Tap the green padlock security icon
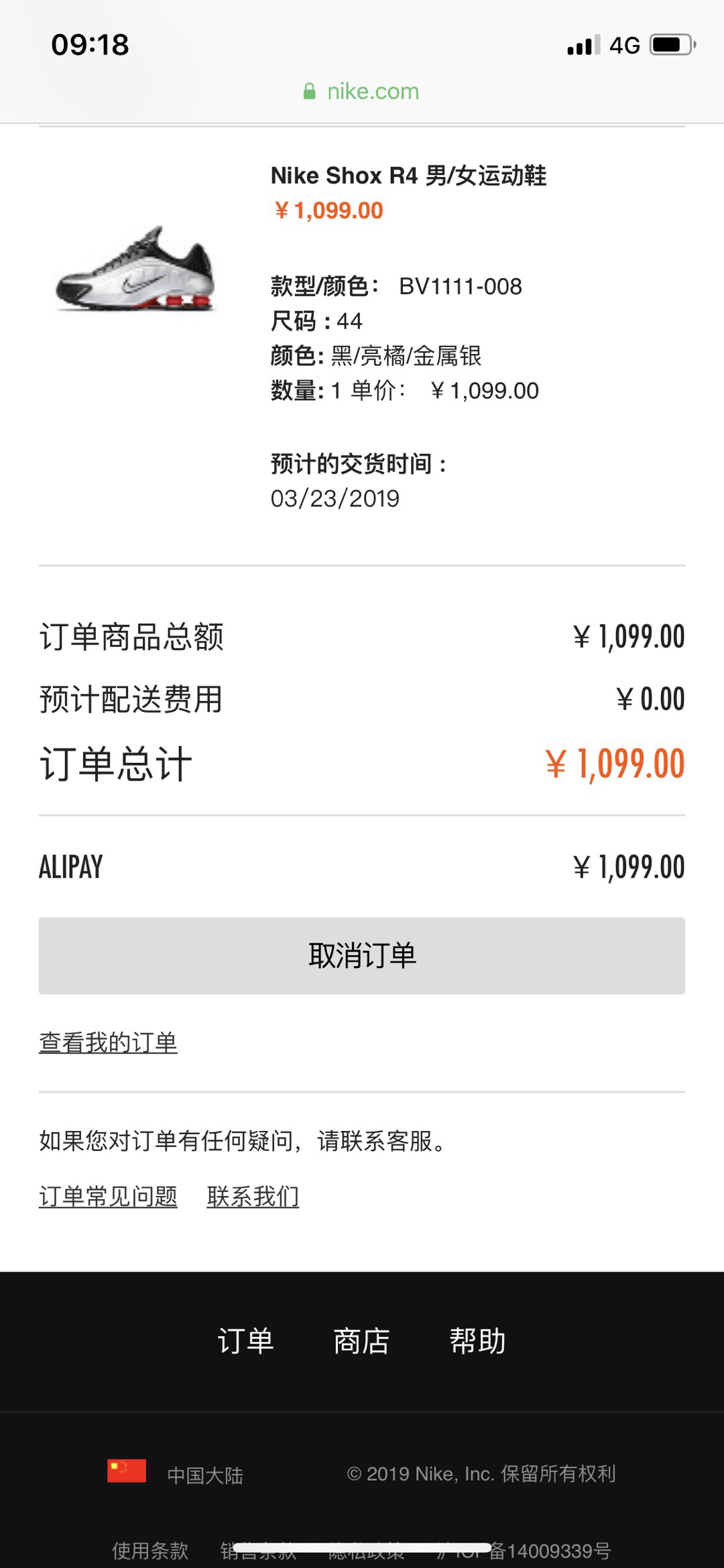The image size is (724, 1568). [309, 91]
